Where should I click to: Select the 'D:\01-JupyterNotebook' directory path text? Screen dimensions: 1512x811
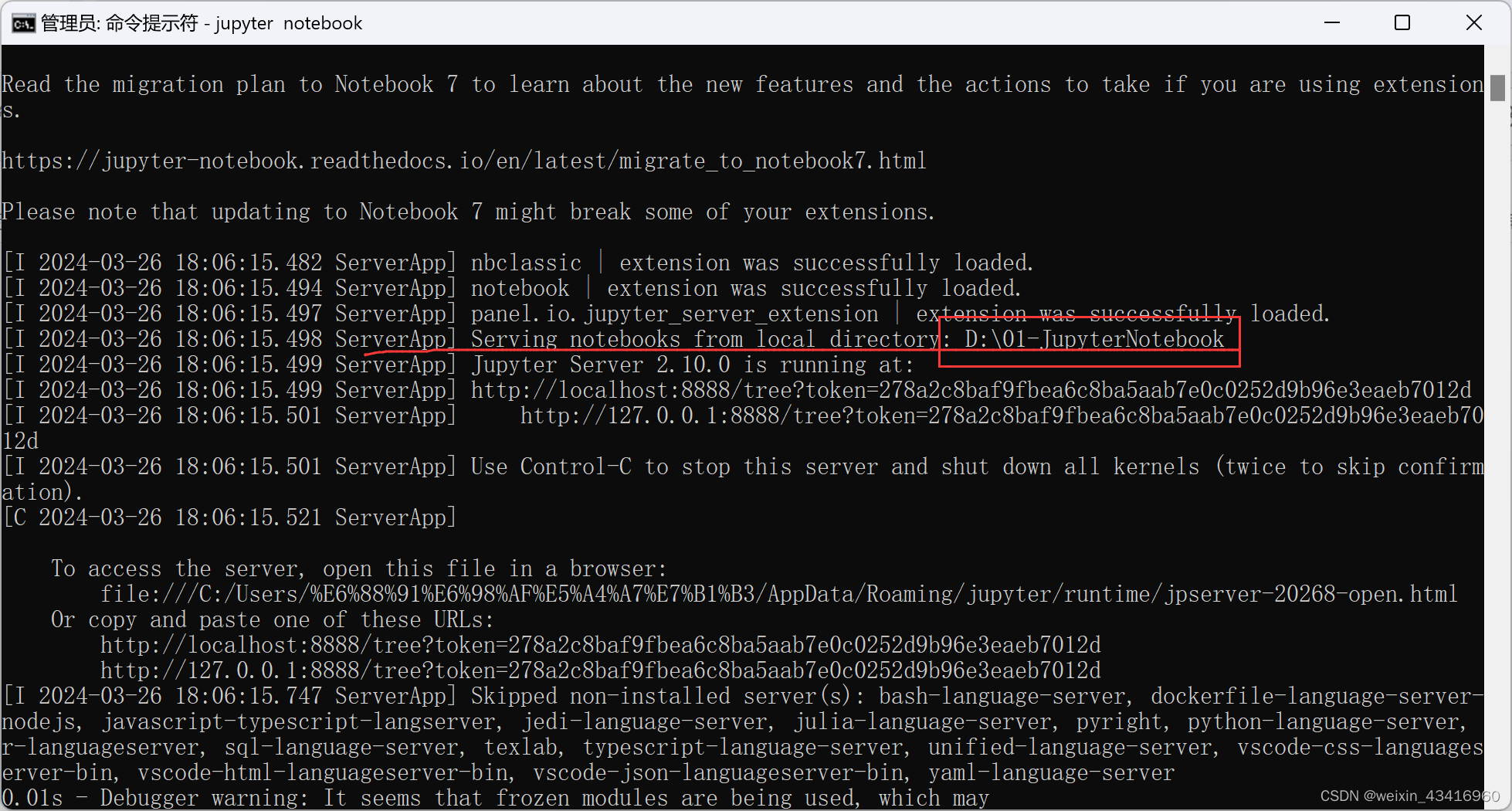[x=1094, y=339]
